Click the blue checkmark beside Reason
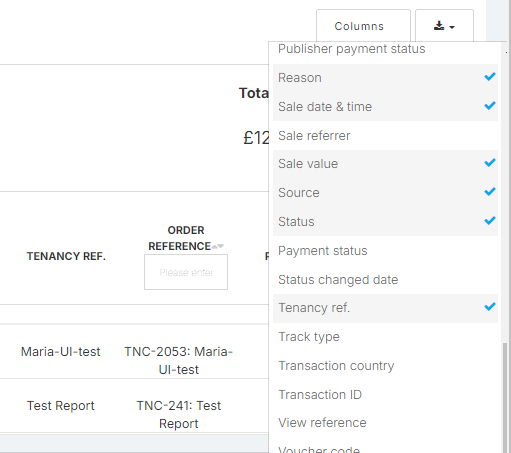511x453 pixels. coord(490,77)
